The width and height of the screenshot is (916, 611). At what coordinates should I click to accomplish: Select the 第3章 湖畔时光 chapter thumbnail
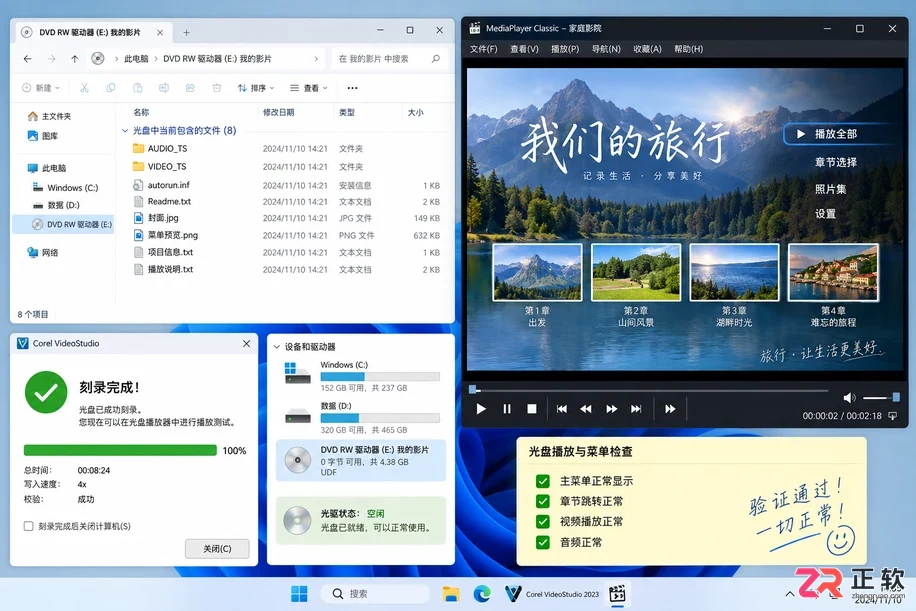(x=734, y=272)
